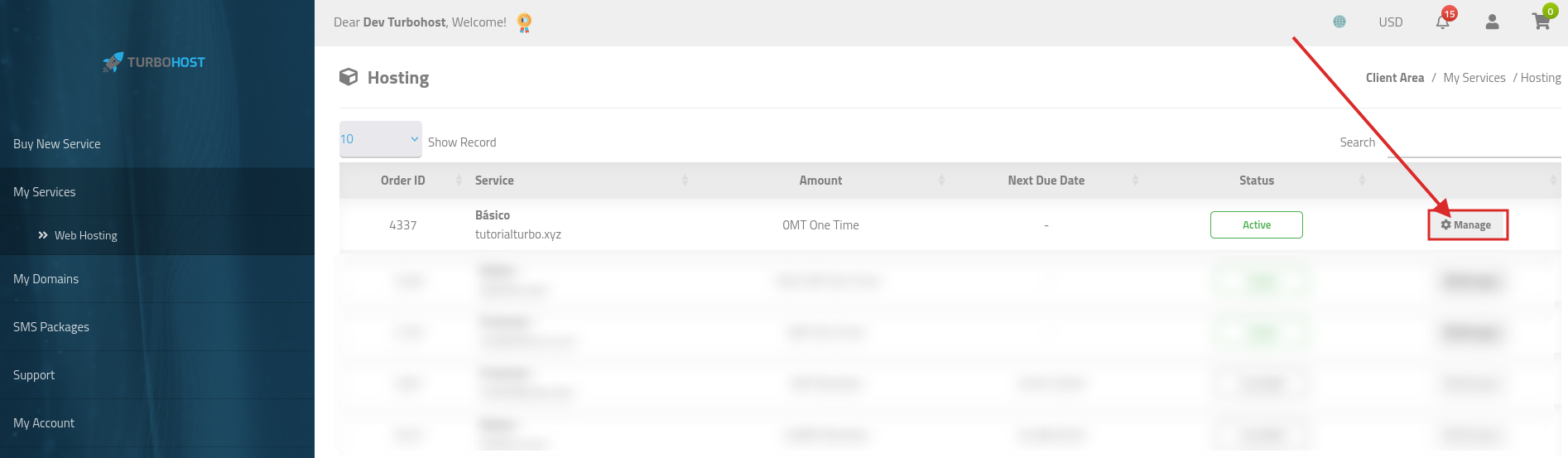Screen dimensions: 1568x458
Task: Click the award ribbon badge icon
Action: 524,23
